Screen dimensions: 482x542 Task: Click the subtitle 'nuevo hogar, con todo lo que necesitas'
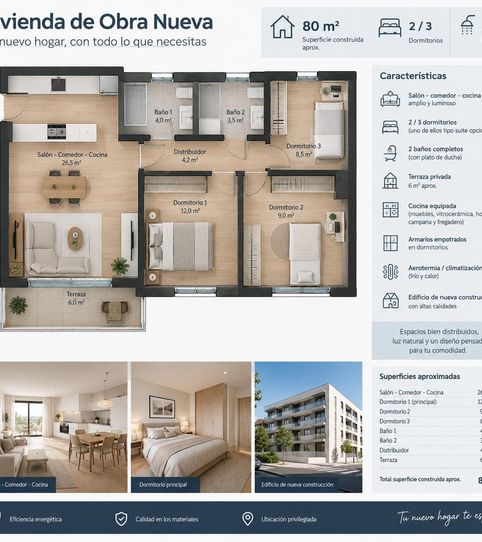103,41
